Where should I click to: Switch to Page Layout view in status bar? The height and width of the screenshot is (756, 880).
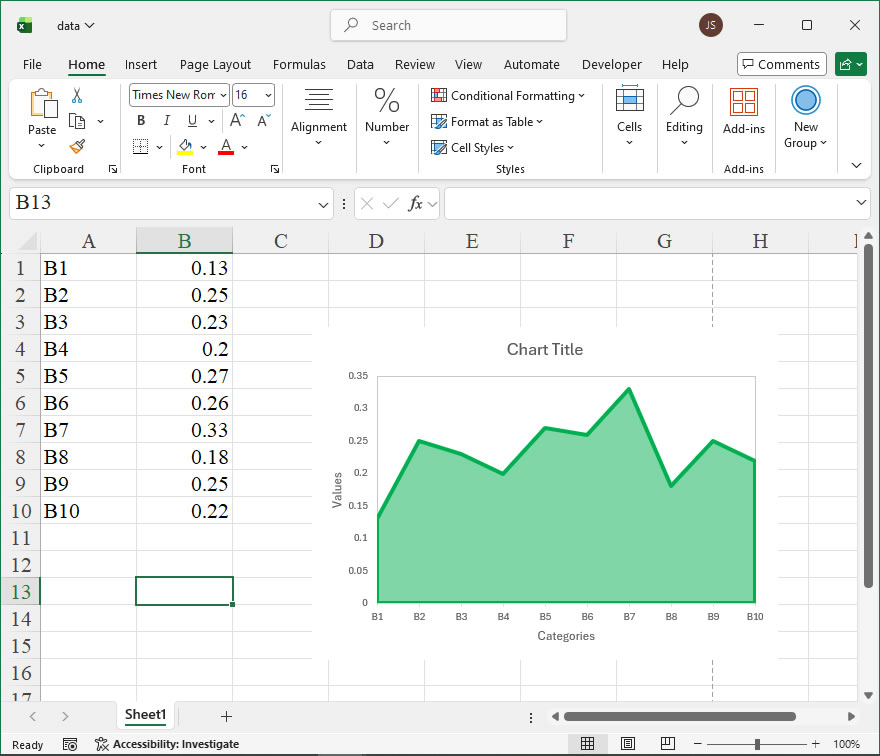pos(627,744)
